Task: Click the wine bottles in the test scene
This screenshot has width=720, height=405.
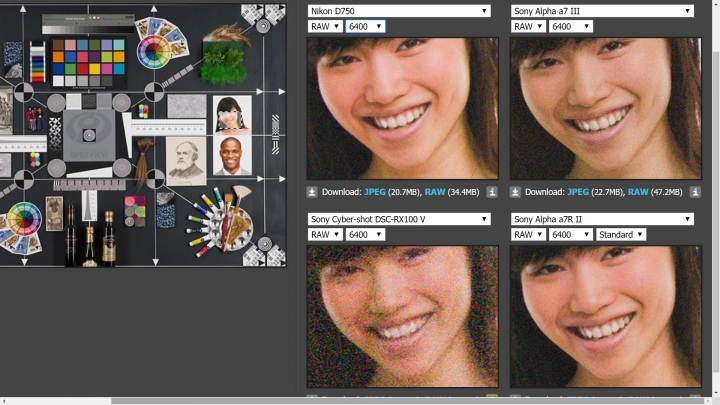Action: 90,236
